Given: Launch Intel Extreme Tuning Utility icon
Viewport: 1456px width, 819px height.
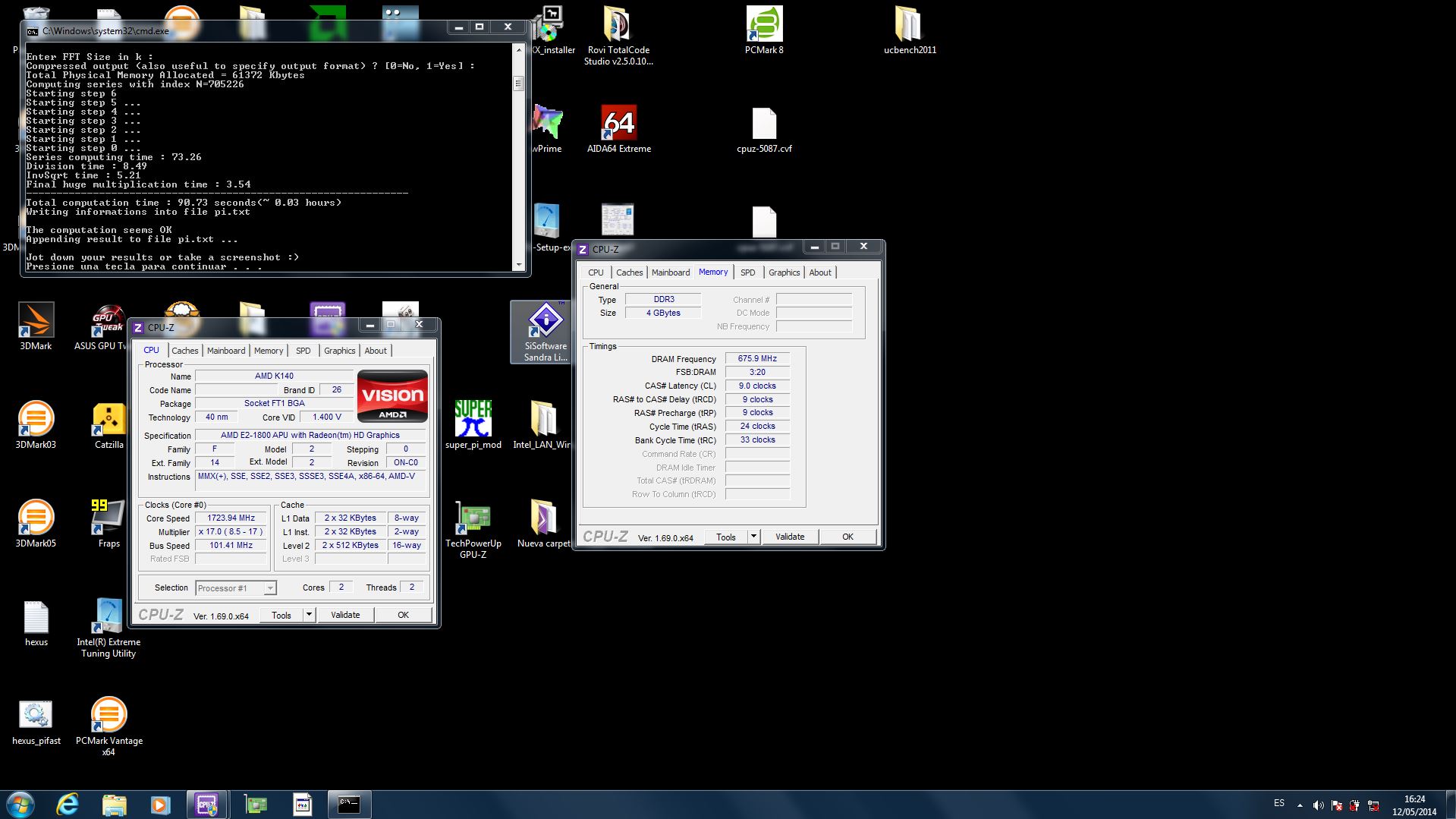Looking at the screenshot, I should tap(108, 628).
